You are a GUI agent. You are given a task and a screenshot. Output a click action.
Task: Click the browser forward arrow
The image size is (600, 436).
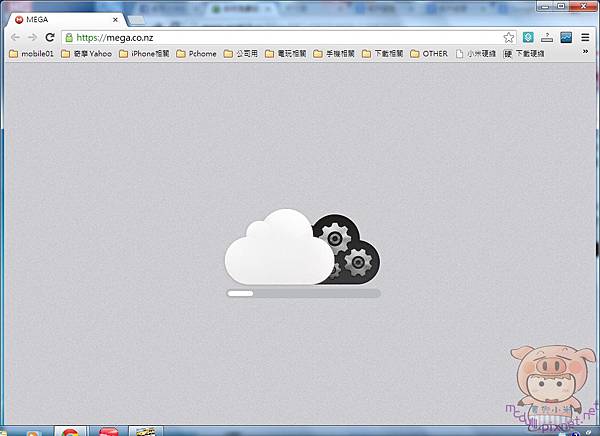(x=33, y=38)
